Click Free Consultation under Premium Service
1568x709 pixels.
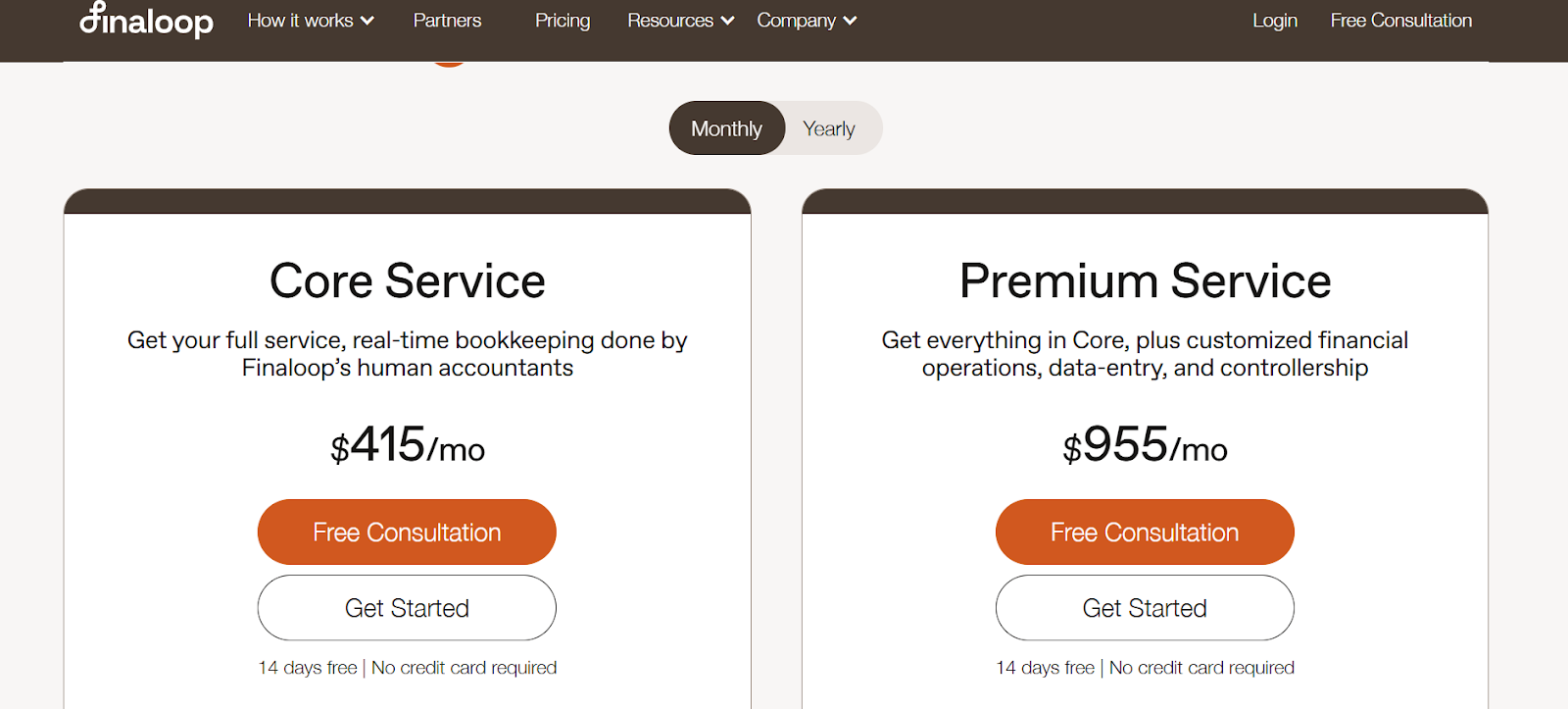(x=1145, y=532)
